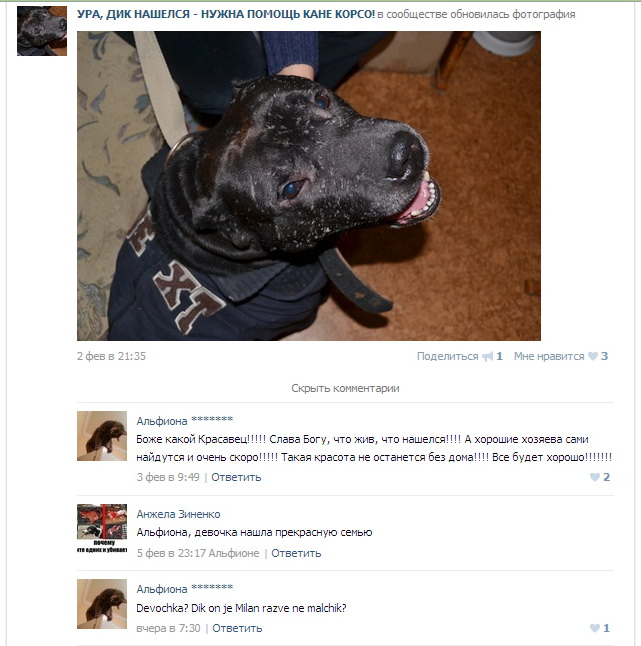Open Анжела Зиненко's avatar picture
The height and width of the screenshot is (646, 641).
click(x=102, y=529)
